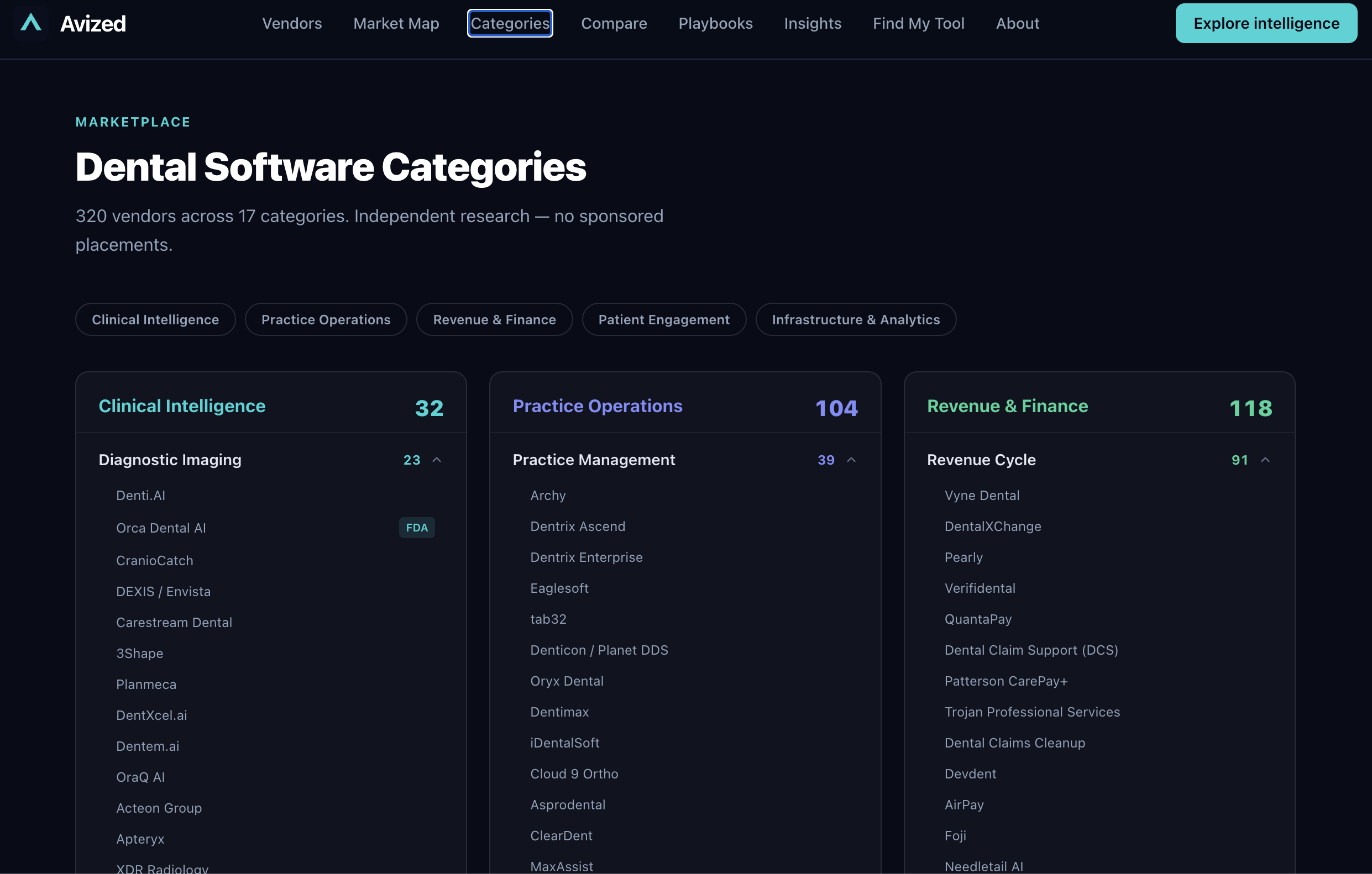The height and width of the screenshot is (874, 1372).
Task: Open Dentimax vendor
Action: (559, 712)
